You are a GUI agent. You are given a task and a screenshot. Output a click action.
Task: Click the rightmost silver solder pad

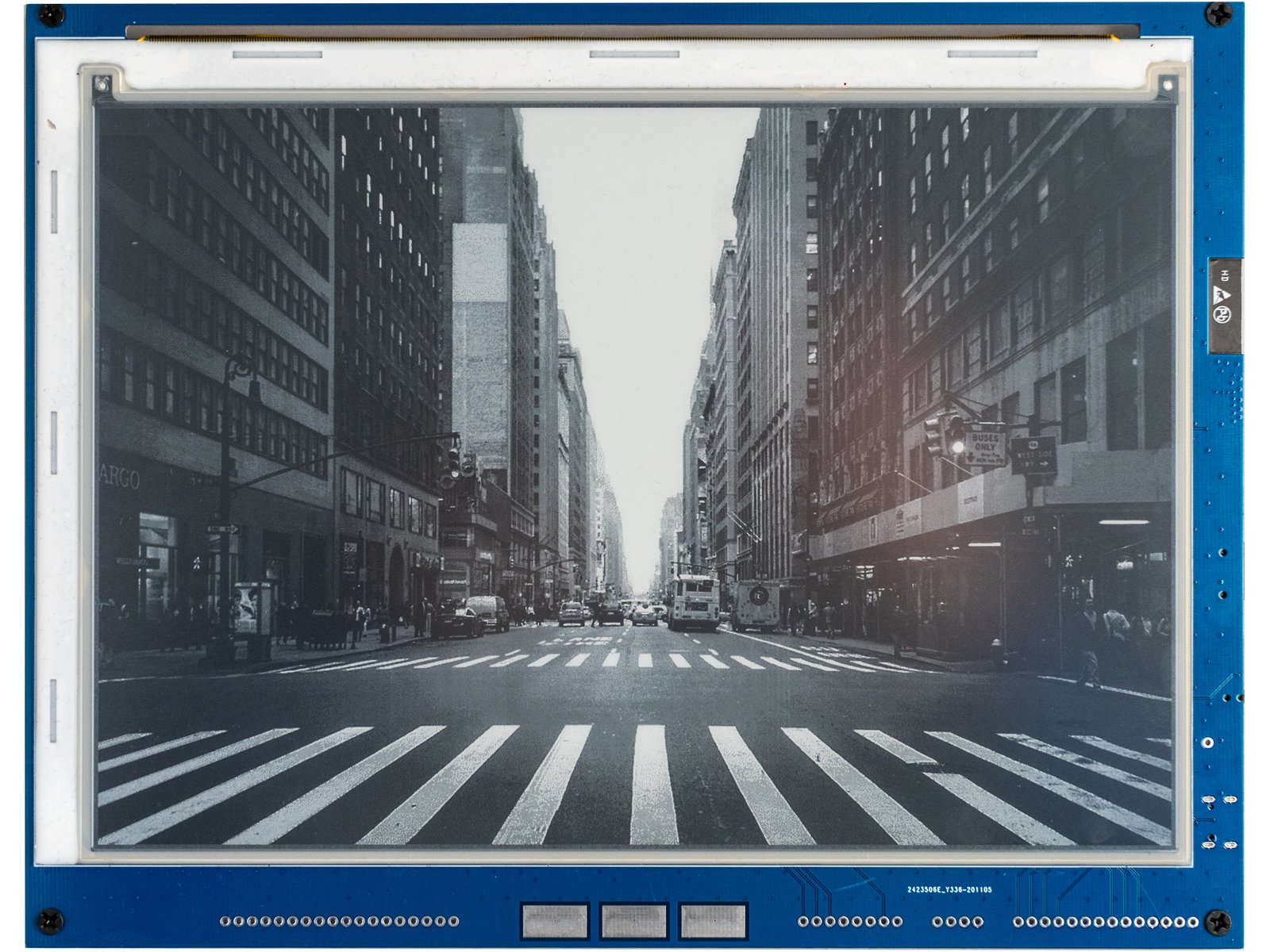tap(713, 921)
